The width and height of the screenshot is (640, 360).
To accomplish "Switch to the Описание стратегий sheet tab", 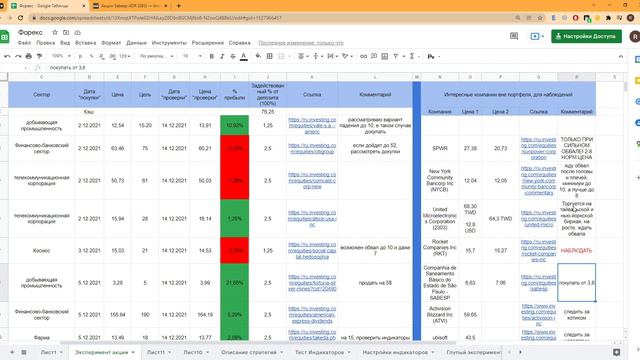I will tap(252, 352).
